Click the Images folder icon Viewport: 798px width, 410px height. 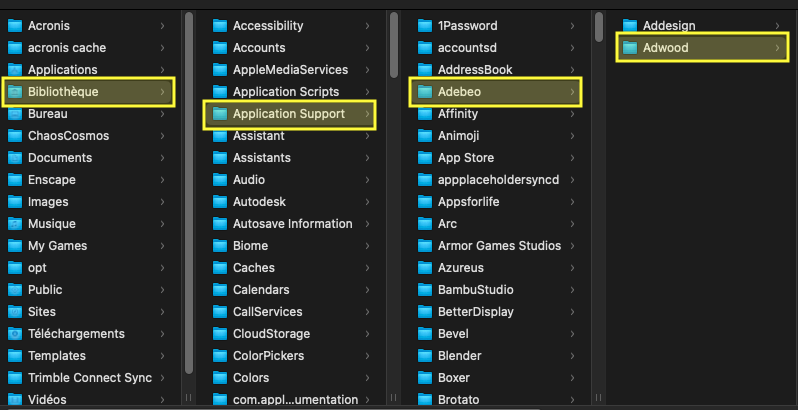pos(15,202)
